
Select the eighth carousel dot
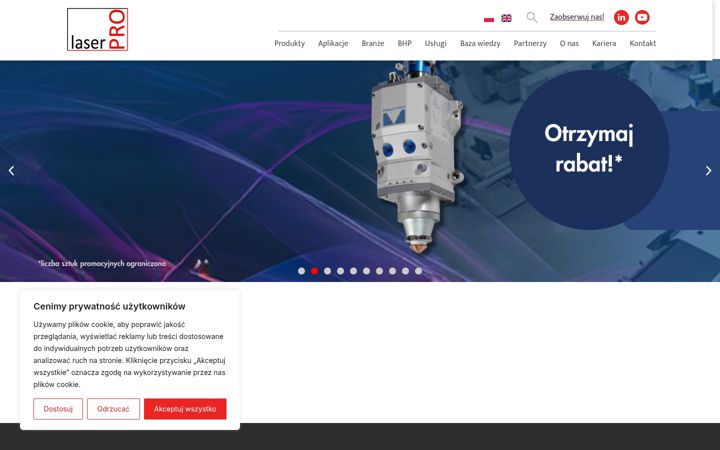point(392,271)
